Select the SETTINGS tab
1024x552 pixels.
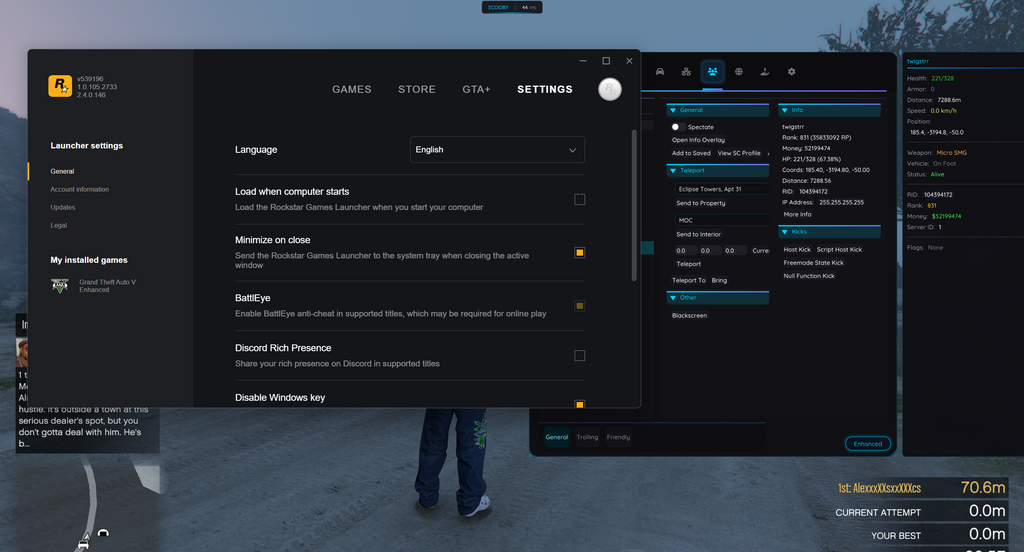(545, 89)
